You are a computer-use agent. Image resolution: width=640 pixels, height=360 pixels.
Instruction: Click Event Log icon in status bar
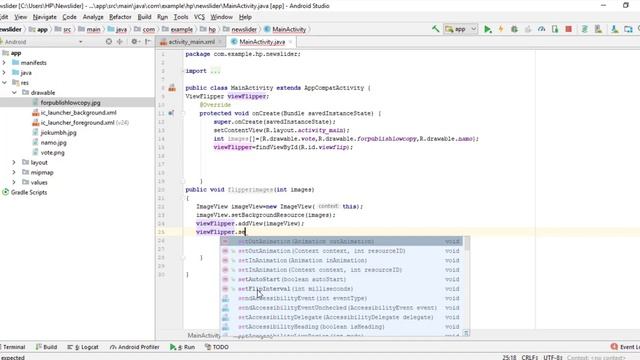(614, 347)
